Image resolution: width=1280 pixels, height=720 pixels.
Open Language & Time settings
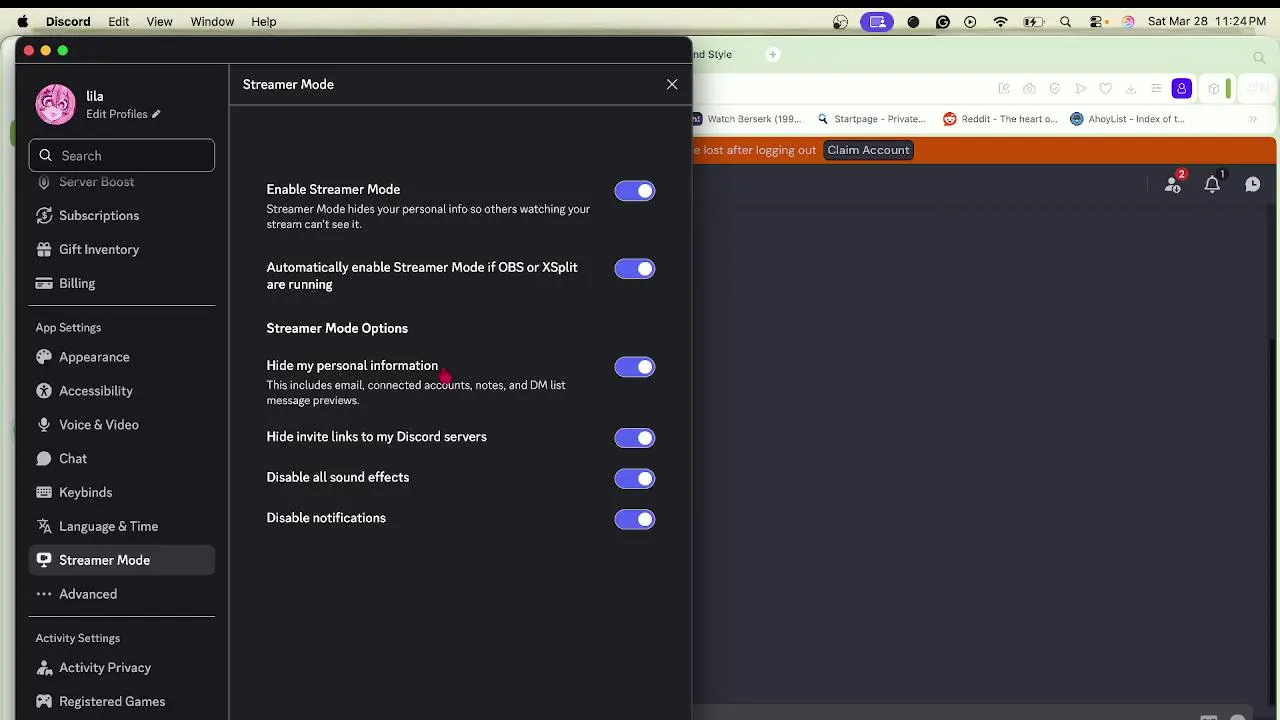tap(122, 527)
